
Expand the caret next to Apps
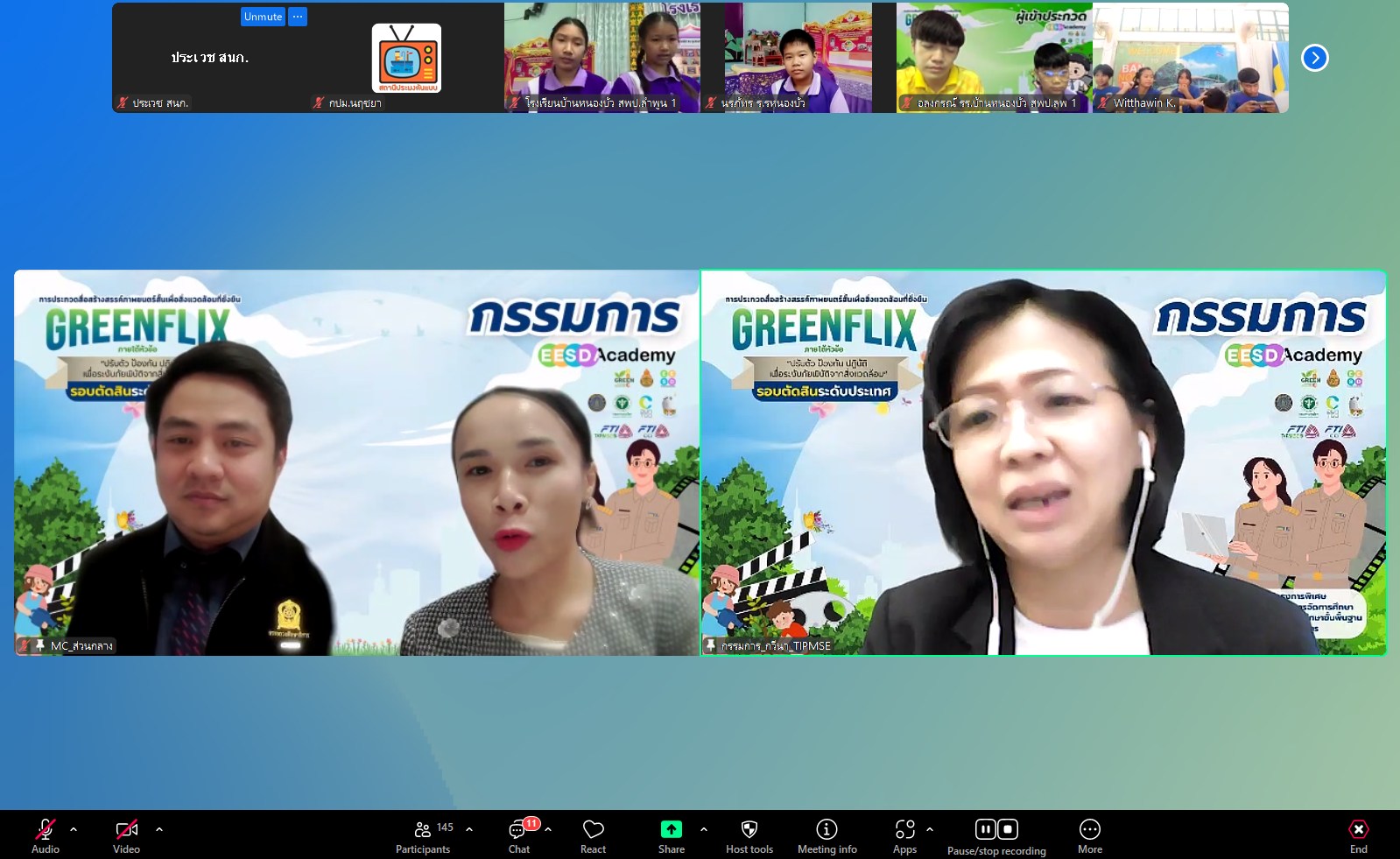pos(930,828)
